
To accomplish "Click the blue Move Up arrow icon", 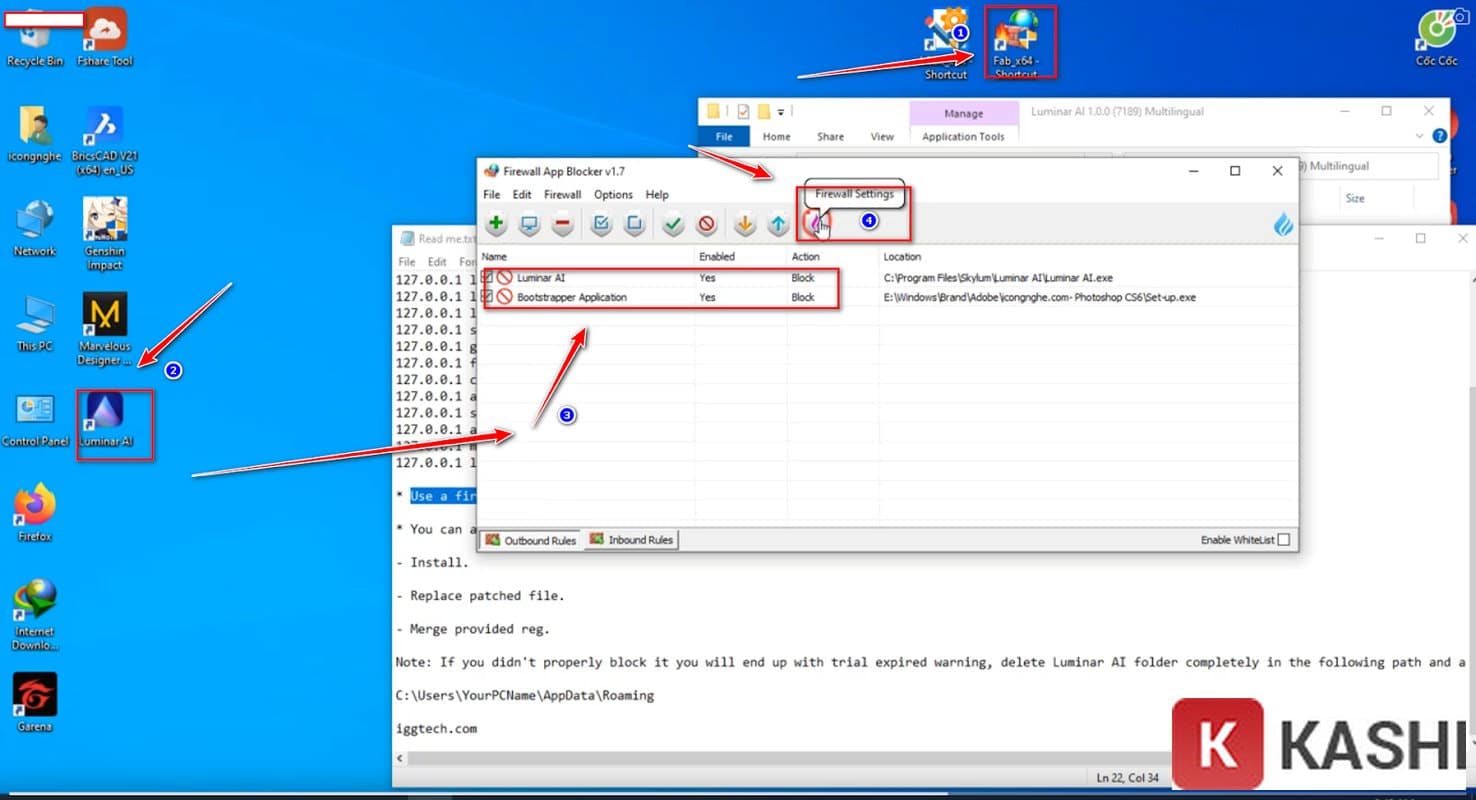I will tap(778, 225).
